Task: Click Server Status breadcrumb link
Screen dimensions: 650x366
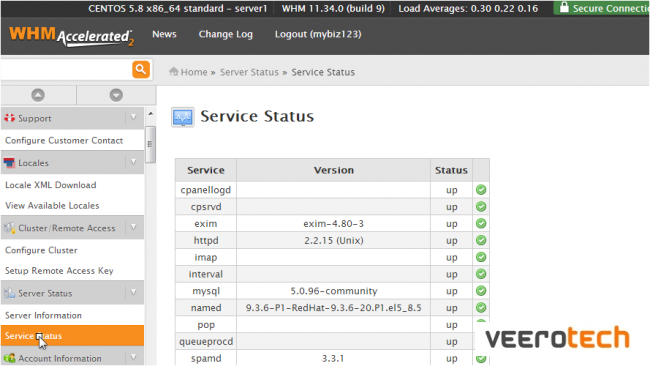Action: pyautogui.click(x=249, y=72)
